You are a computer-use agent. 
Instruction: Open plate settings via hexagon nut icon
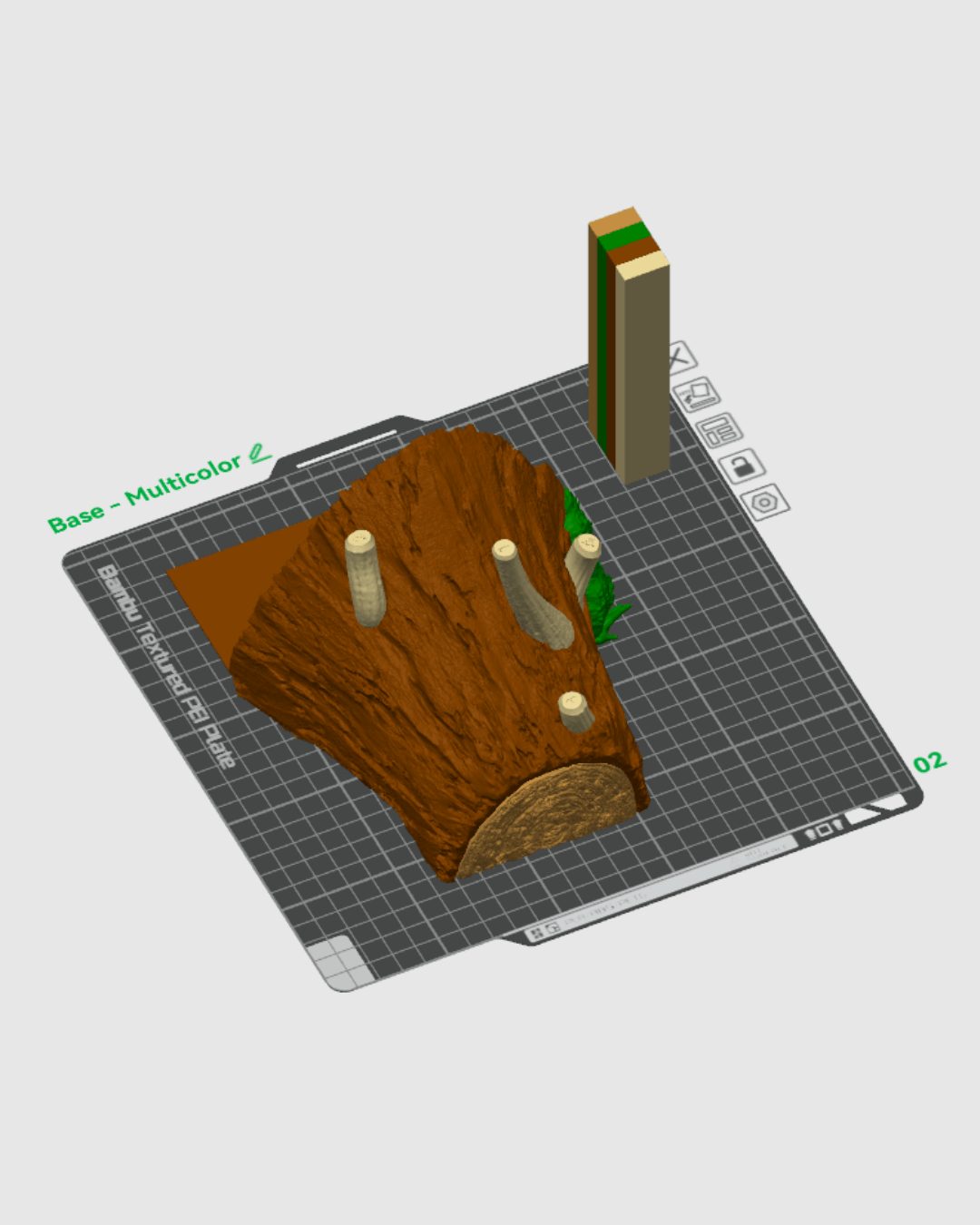pos(765,502)
